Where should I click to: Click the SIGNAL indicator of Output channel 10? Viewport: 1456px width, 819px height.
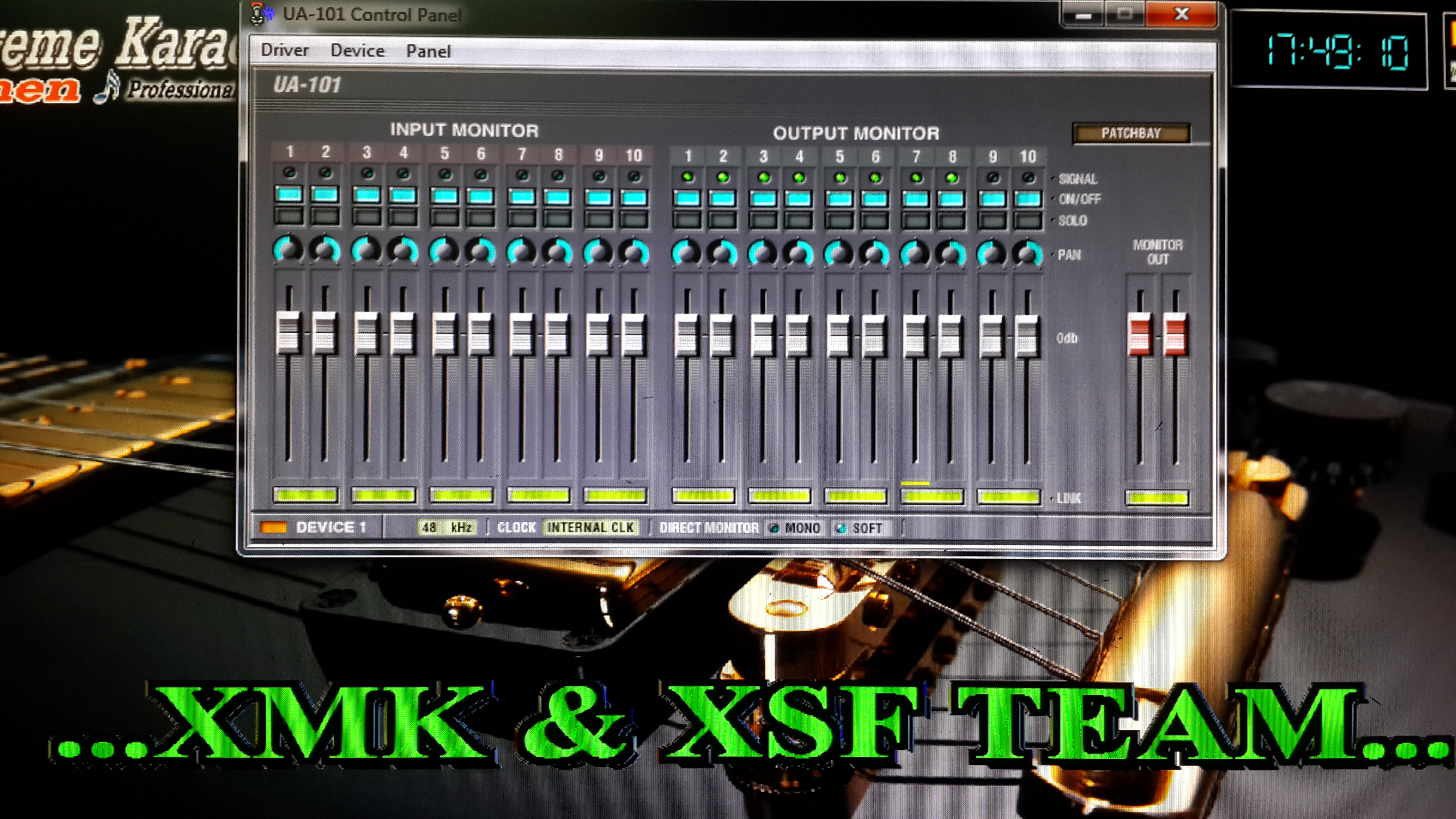point(1028,178)
